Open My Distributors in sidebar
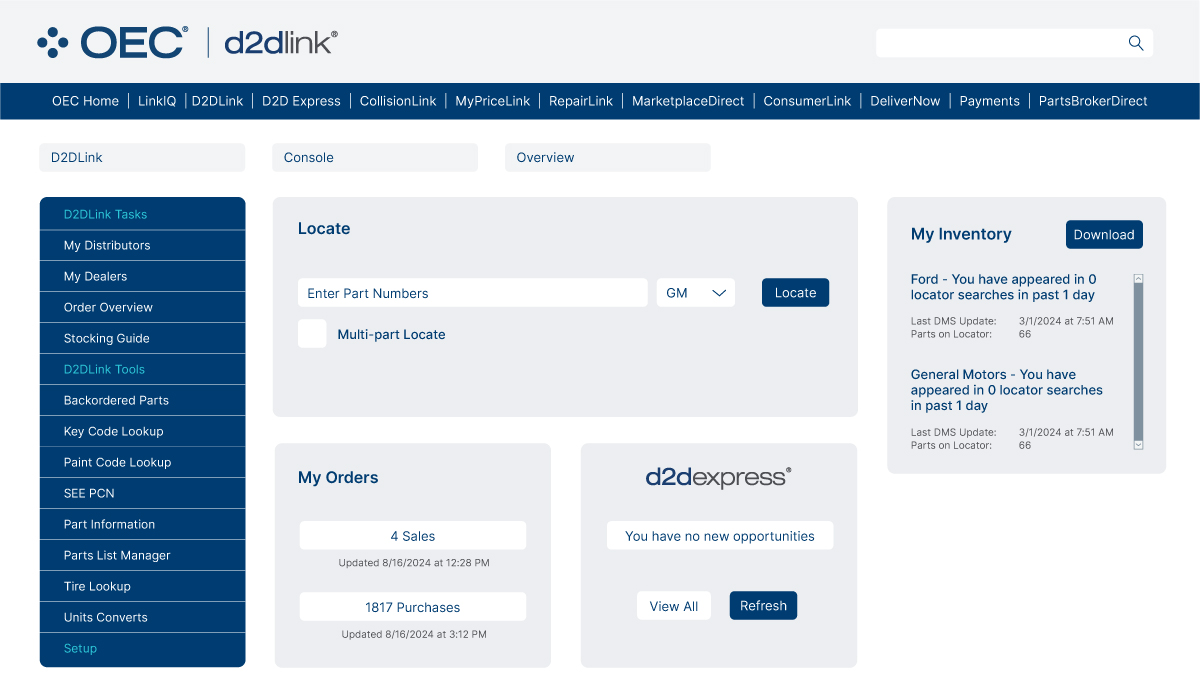Screen dimensions: 1200x700 (x=142, y=246)
